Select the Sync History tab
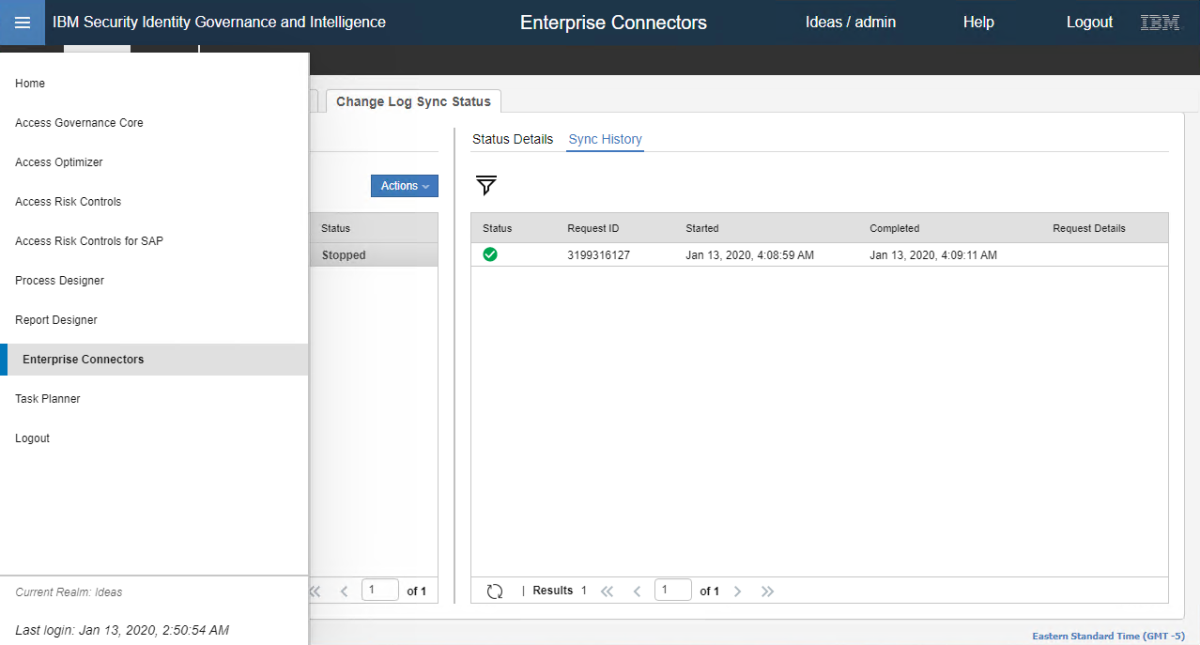This screenshot has width=1200, height=645. (x=605, y=139)
